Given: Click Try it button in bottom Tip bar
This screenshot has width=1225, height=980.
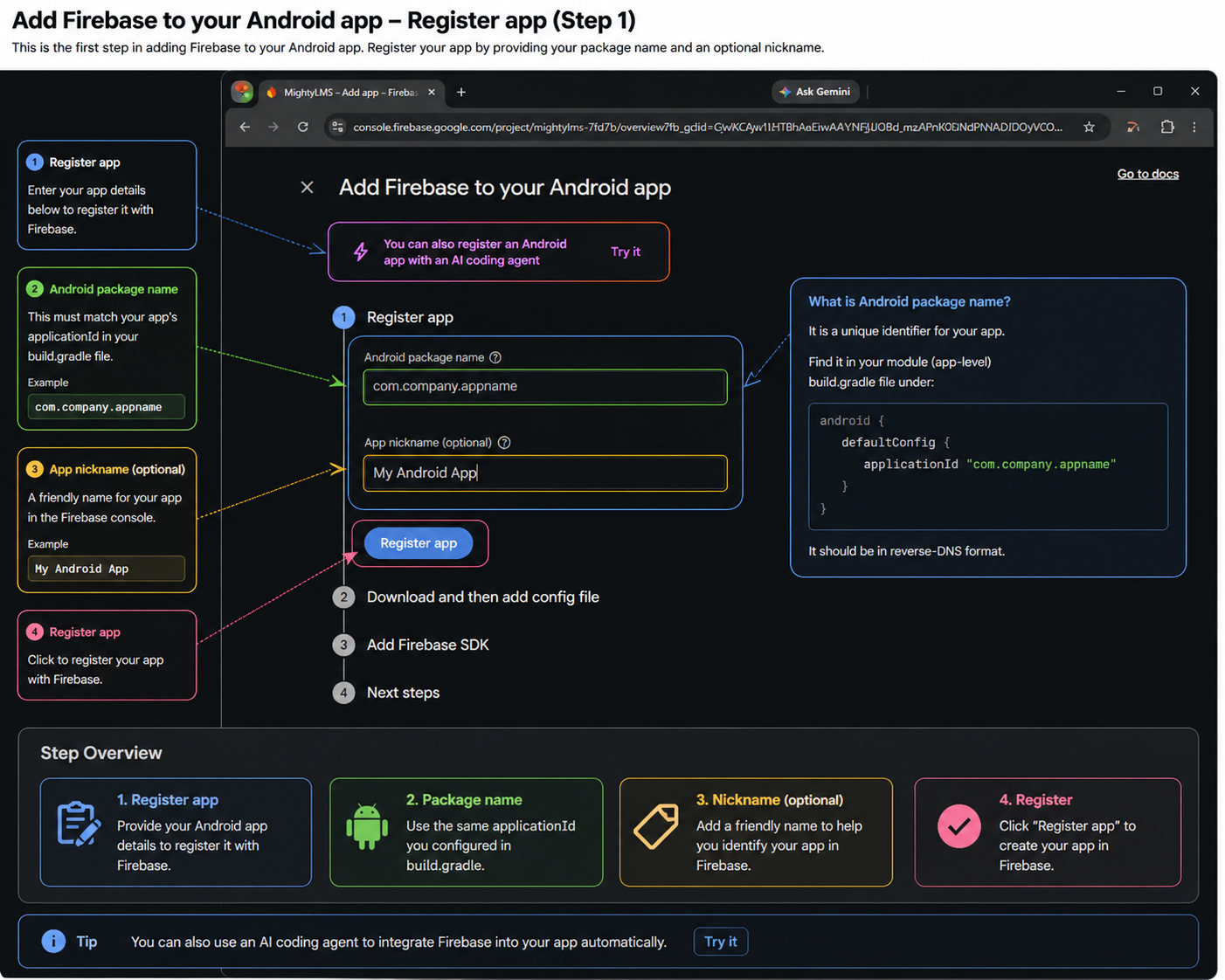Looking at the screenshot, I should click(721, 942).
